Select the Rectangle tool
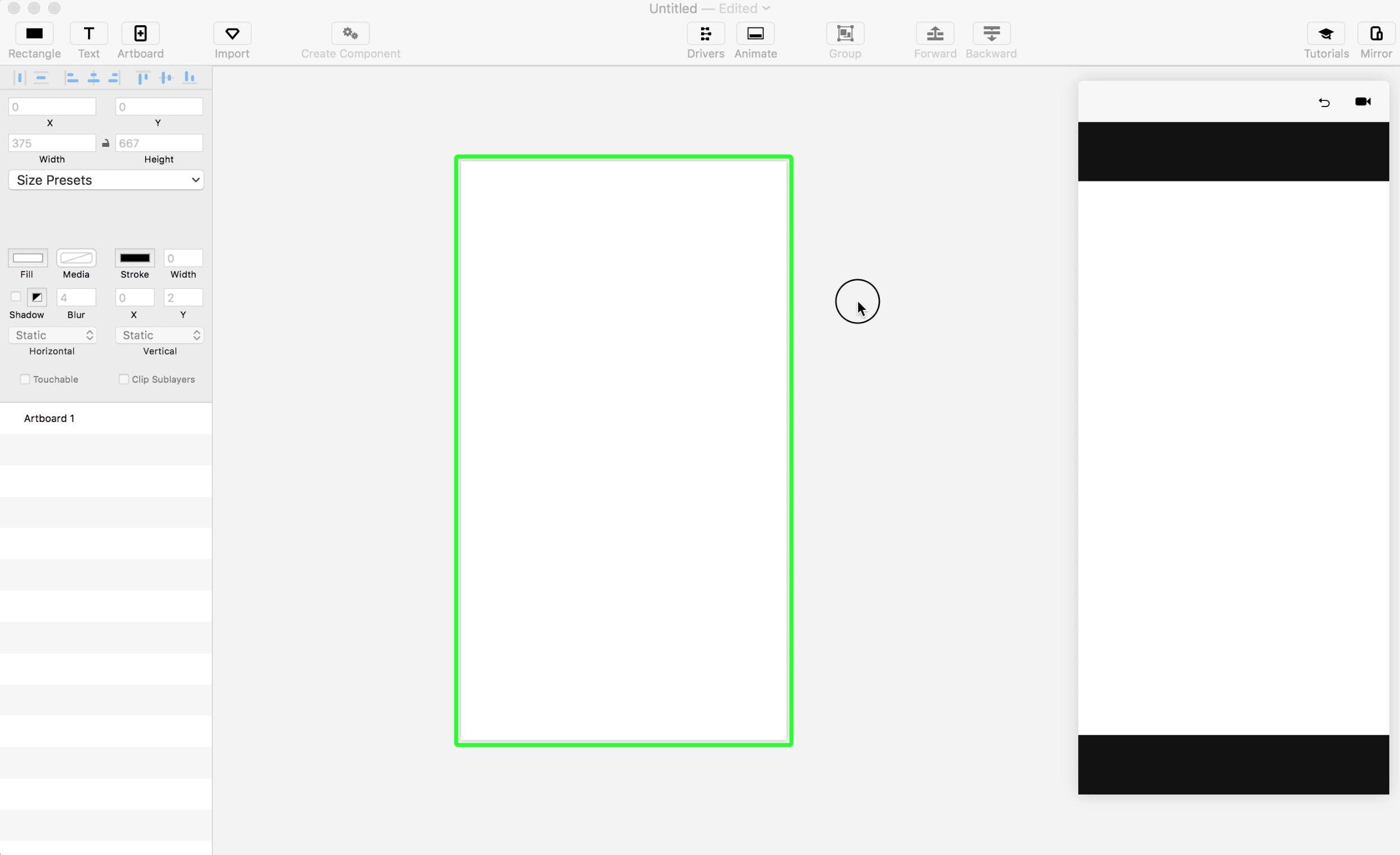 coord(34,34)
